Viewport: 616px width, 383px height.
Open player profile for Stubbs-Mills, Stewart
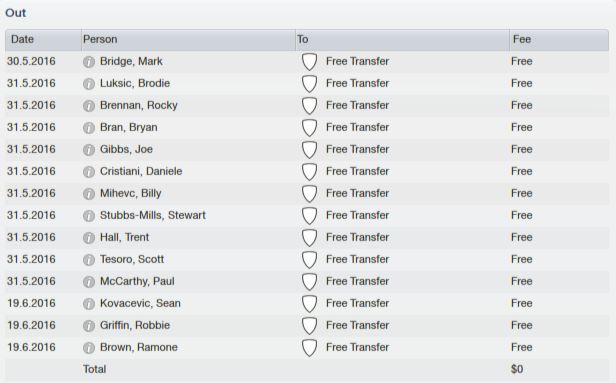[x=153, y=215]
